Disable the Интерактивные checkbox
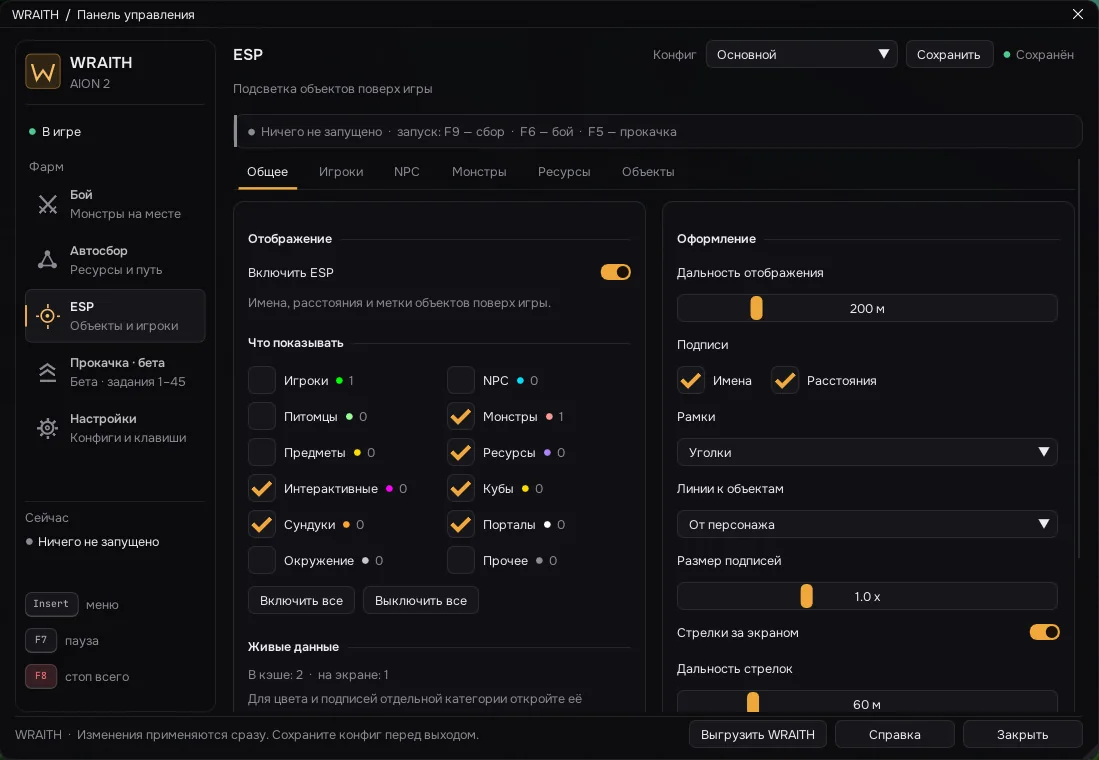The image size is (1099, 760). (262, 489)
